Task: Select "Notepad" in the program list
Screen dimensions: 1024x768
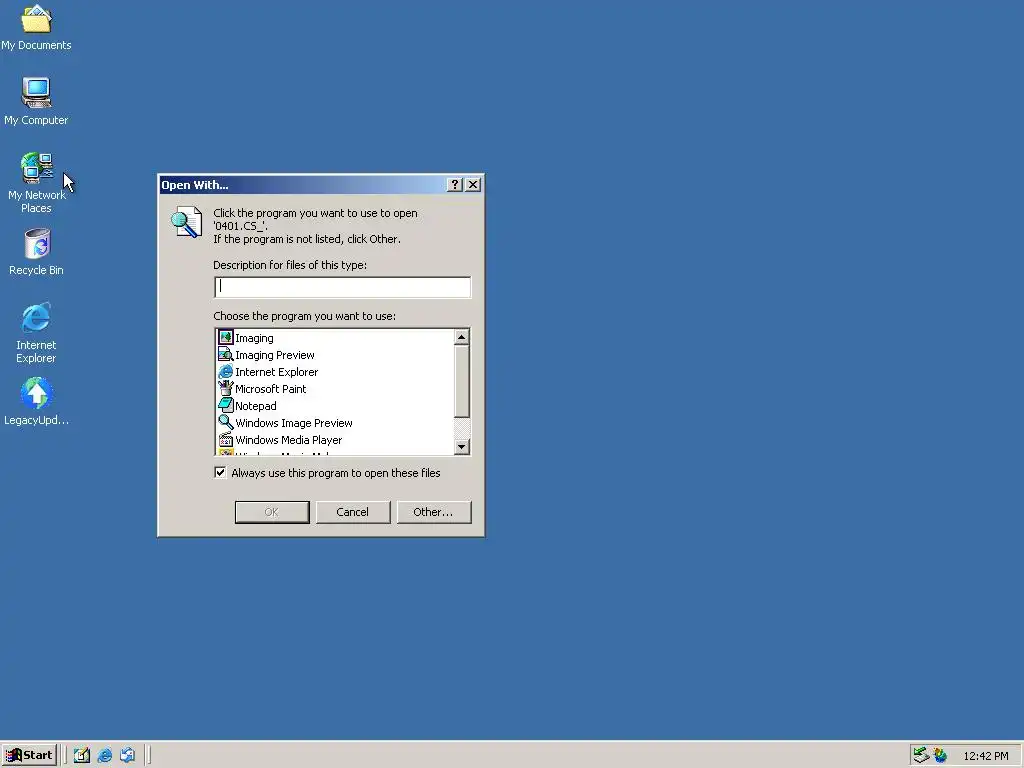Action: [255, 406]
